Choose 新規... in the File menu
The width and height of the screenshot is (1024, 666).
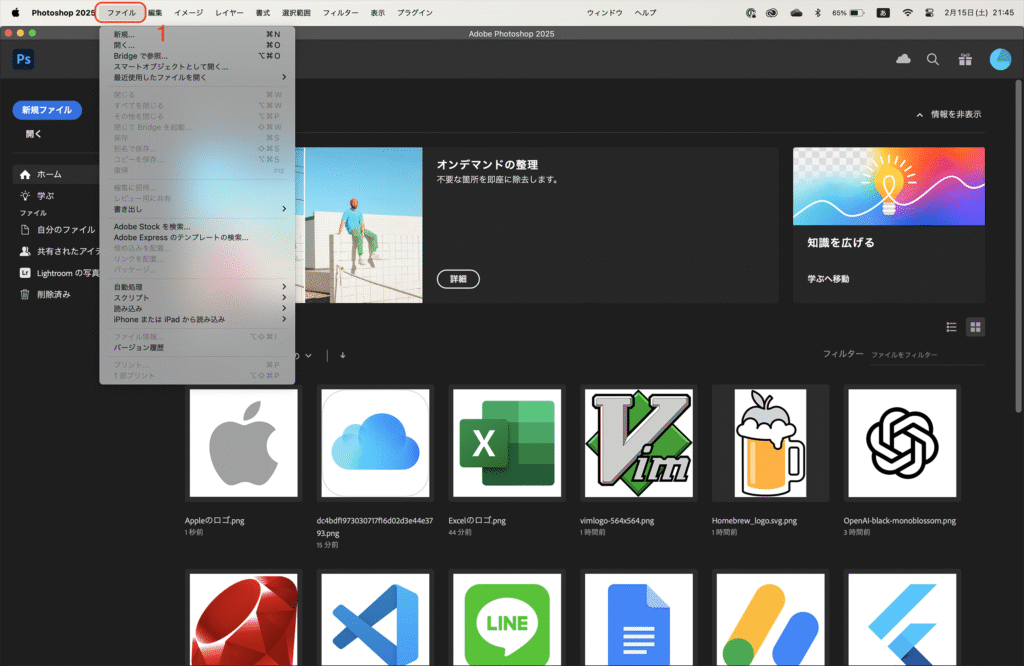coord(197,34)
